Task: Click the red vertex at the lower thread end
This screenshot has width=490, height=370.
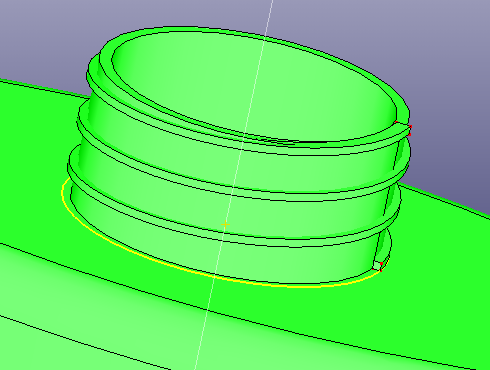Action: coord(381,264)
